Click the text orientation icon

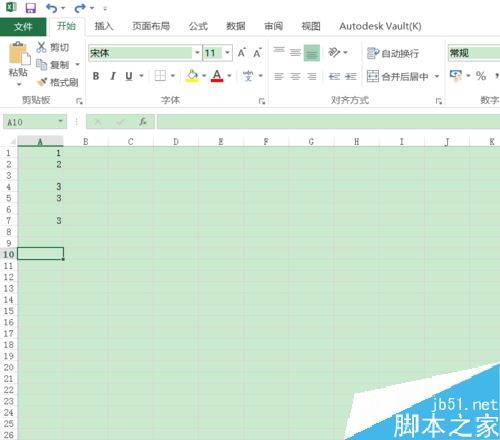click(x=334, y=52)
